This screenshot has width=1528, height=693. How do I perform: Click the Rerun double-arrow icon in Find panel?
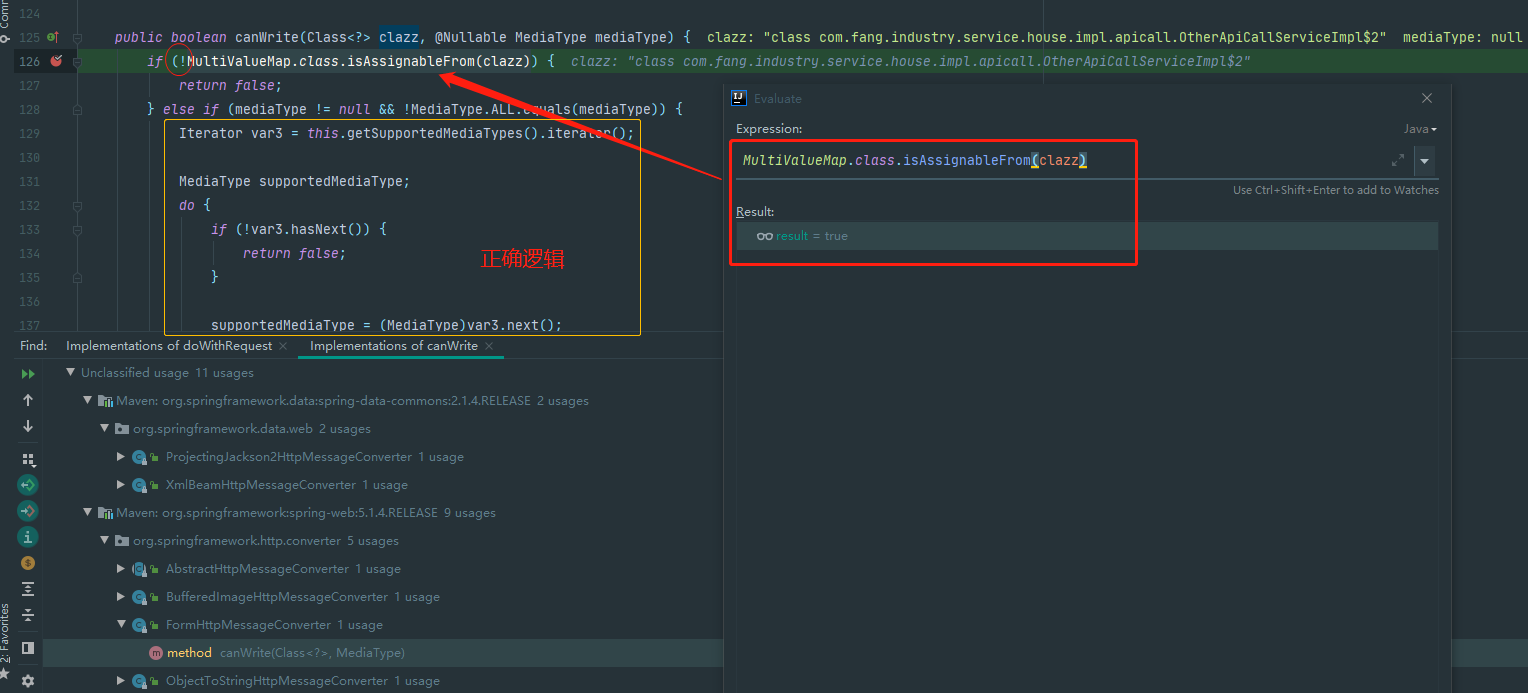coord(28,373)
